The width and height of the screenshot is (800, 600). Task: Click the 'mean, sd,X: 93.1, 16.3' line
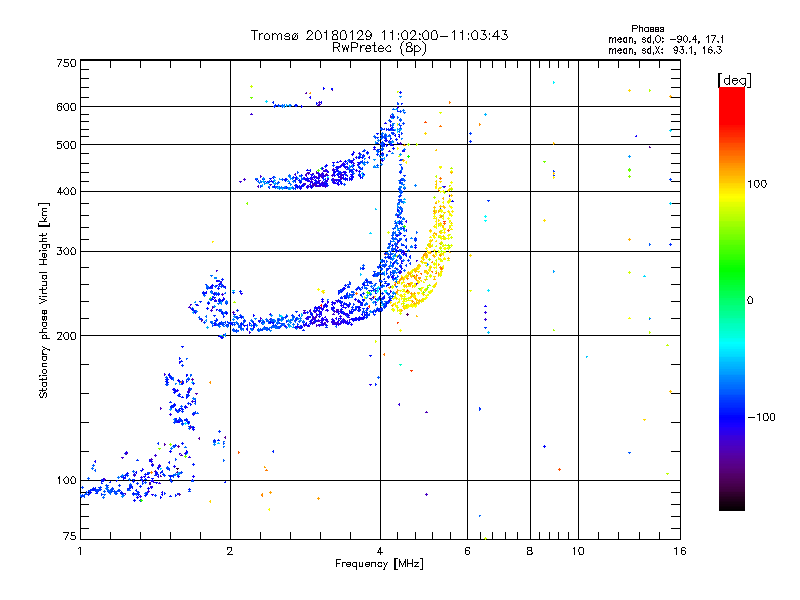[x=664, y=50]
